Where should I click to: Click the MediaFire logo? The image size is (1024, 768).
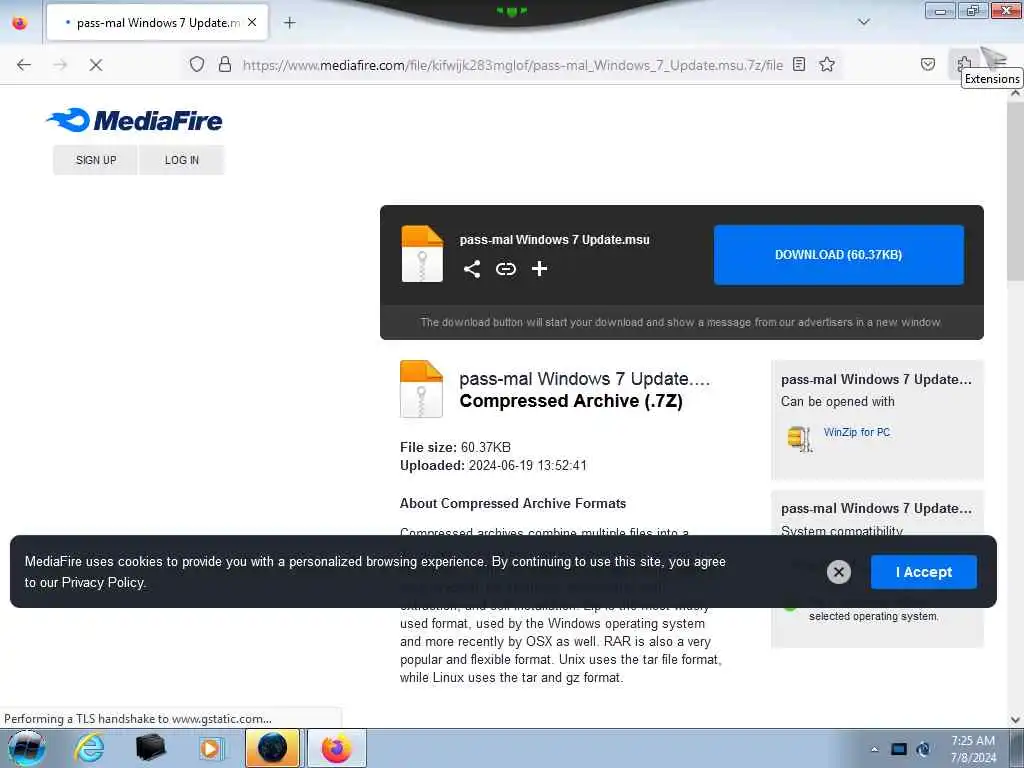click(x=135, y=120)
